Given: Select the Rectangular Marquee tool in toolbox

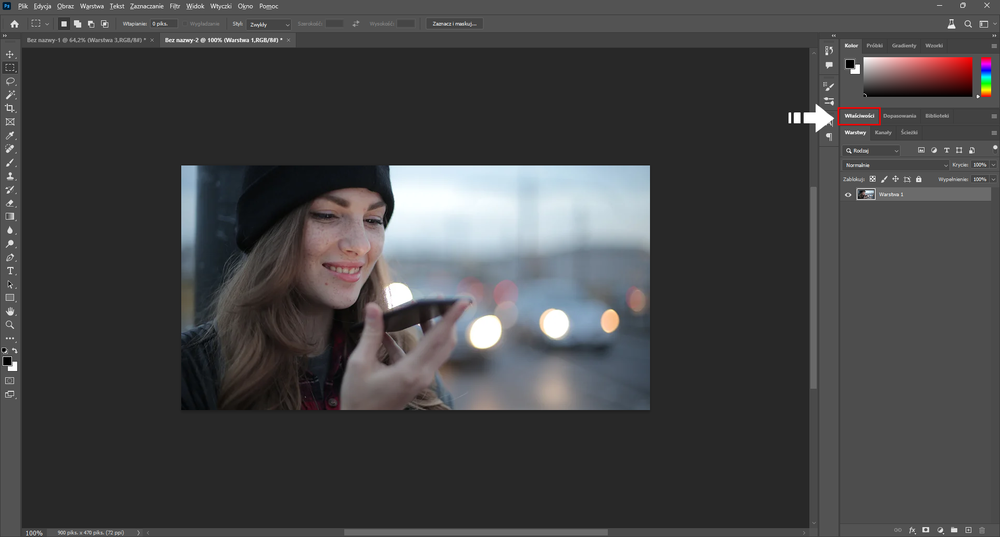Looking at the screenshot, I should 10,68.
